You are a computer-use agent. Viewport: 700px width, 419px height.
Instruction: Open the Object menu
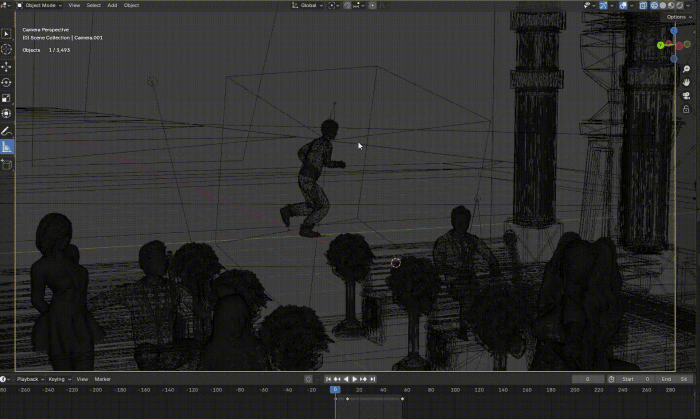coord(131,5)
